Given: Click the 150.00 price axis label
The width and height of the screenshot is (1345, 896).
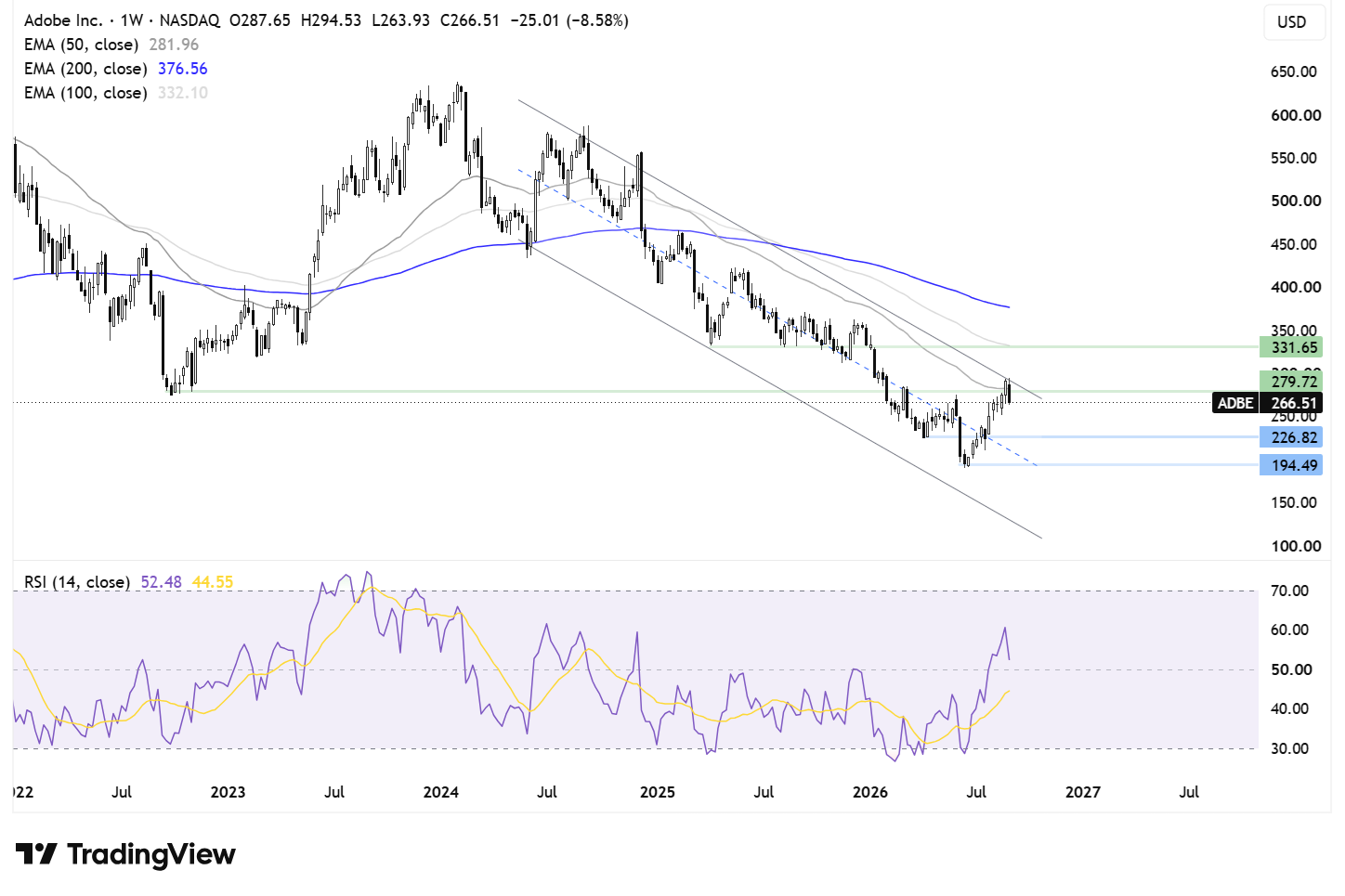Looking at the screenshot, I should click(x=1294, y=502).
